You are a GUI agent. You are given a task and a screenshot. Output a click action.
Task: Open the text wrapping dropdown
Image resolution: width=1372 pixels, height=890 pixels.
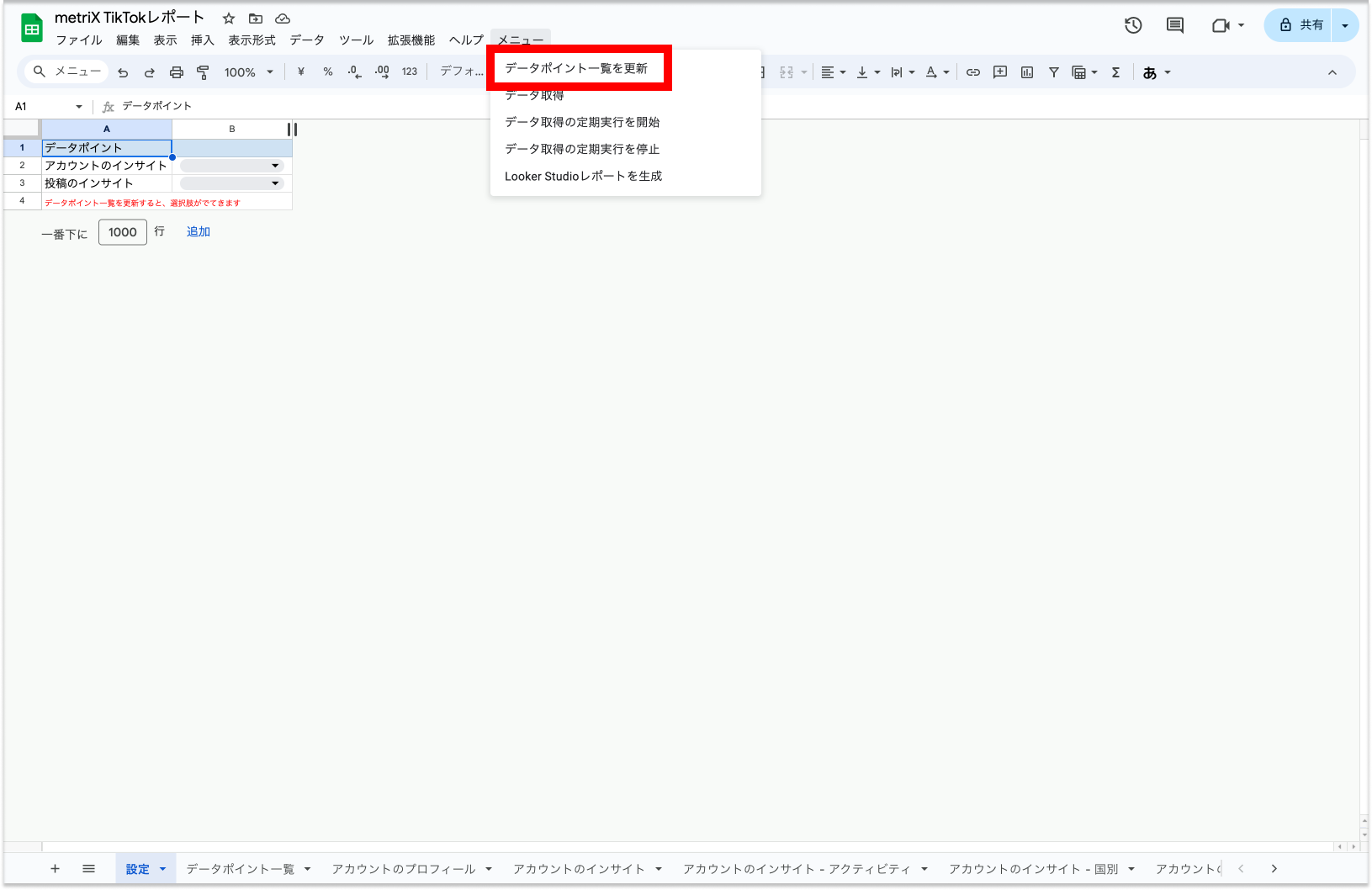(903, 72)
